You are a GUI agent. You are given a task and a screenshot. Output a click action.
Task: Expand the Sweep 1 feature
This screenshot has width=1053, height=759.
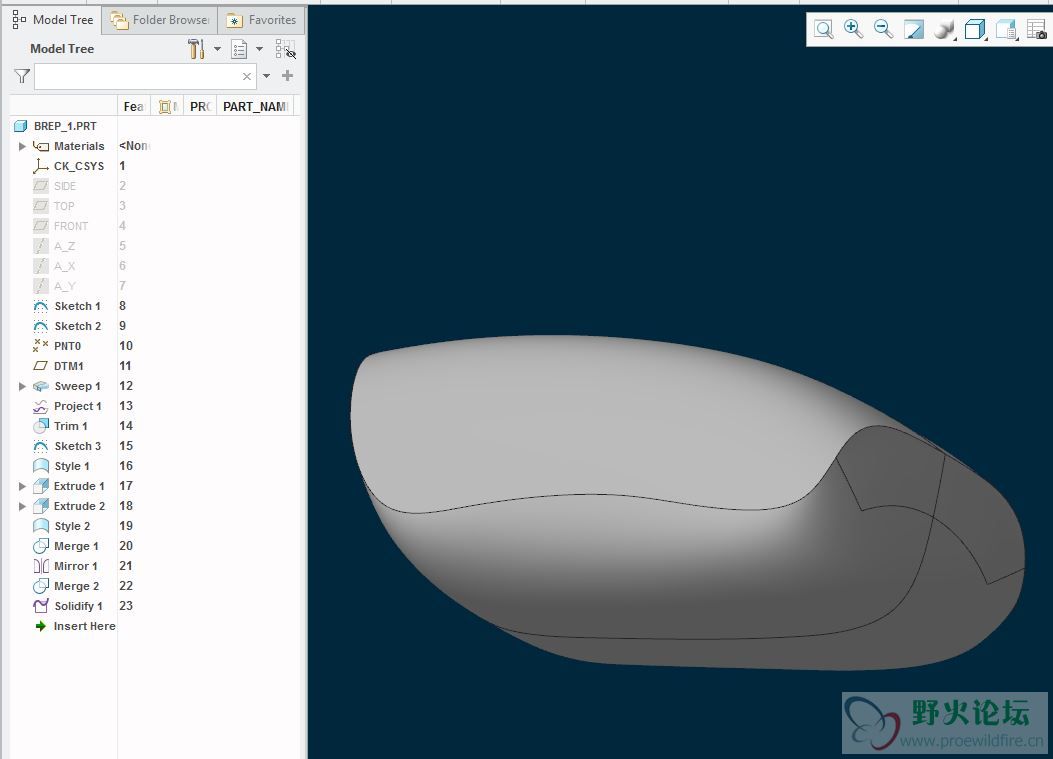(x=22, y=386)
